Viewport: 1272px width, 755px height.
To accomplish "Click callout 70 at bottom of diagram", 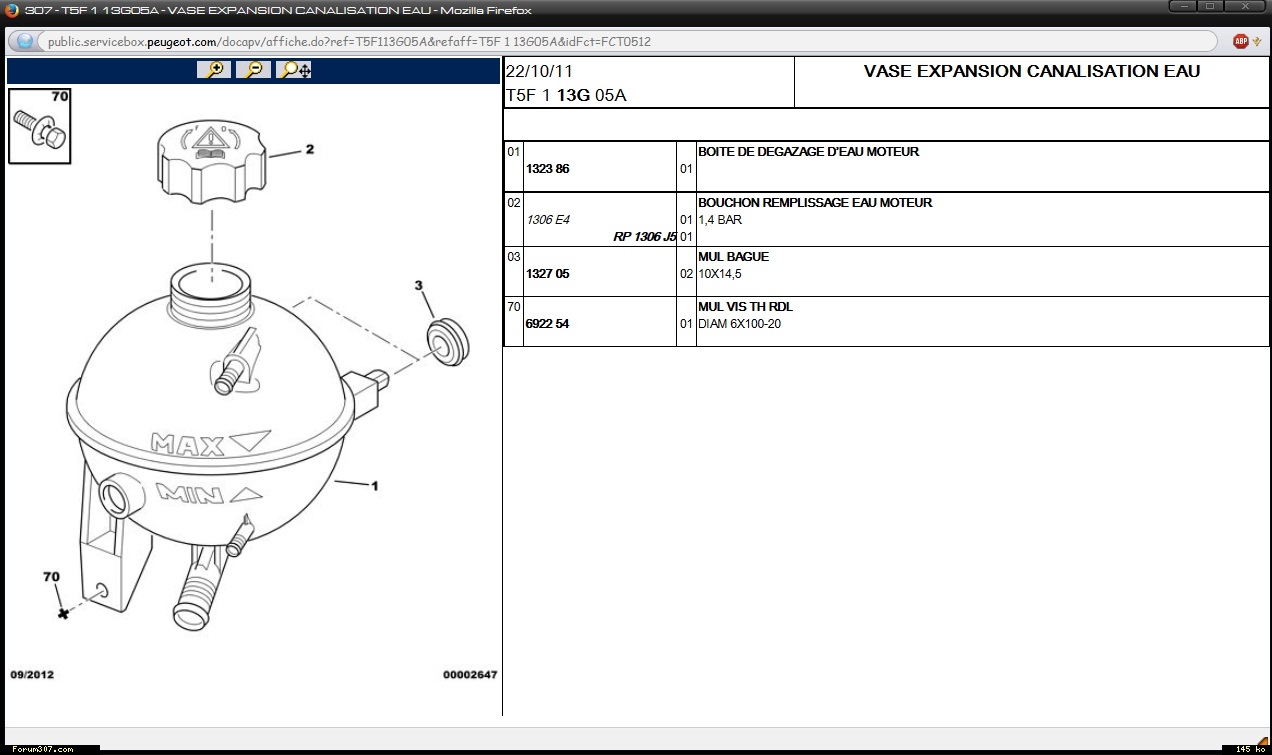I will [x=51, y=577].
